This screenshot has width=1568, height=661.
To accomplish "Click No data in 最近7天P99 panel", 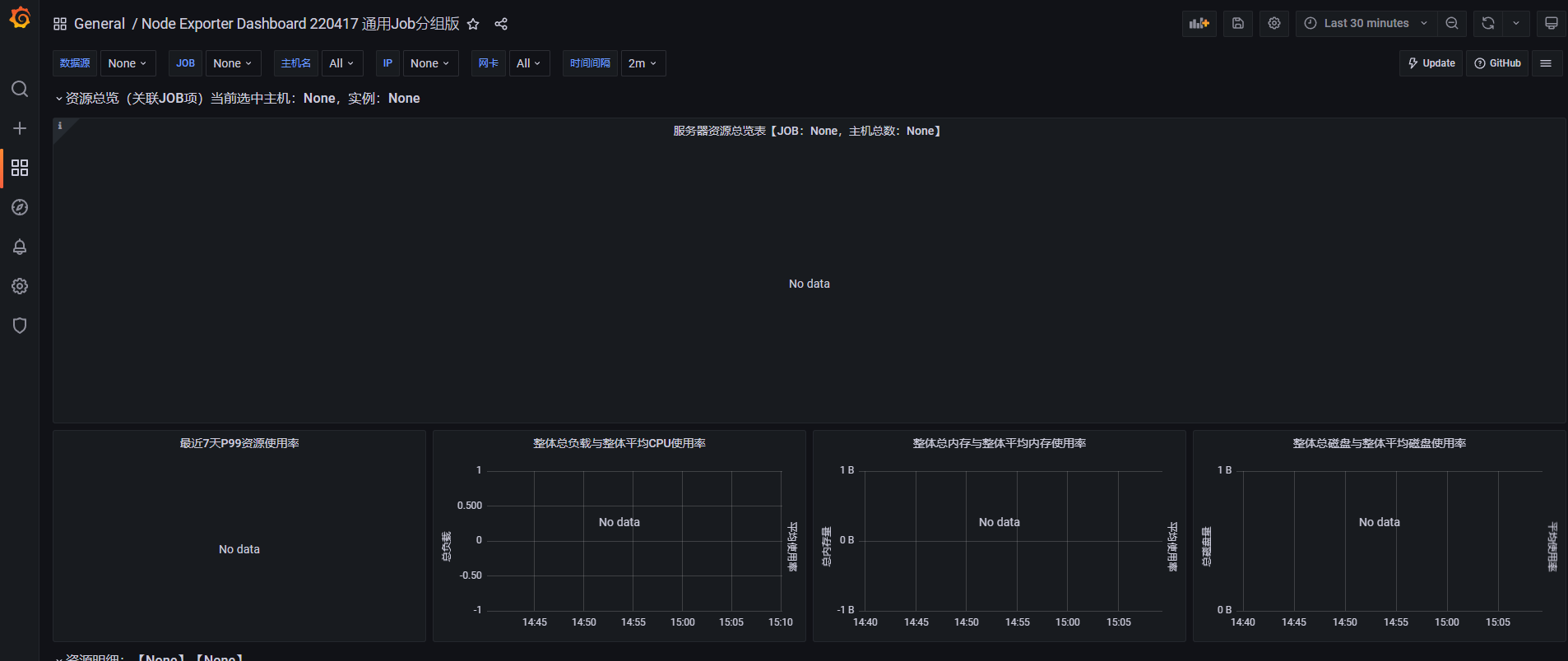I will (239, 549).
